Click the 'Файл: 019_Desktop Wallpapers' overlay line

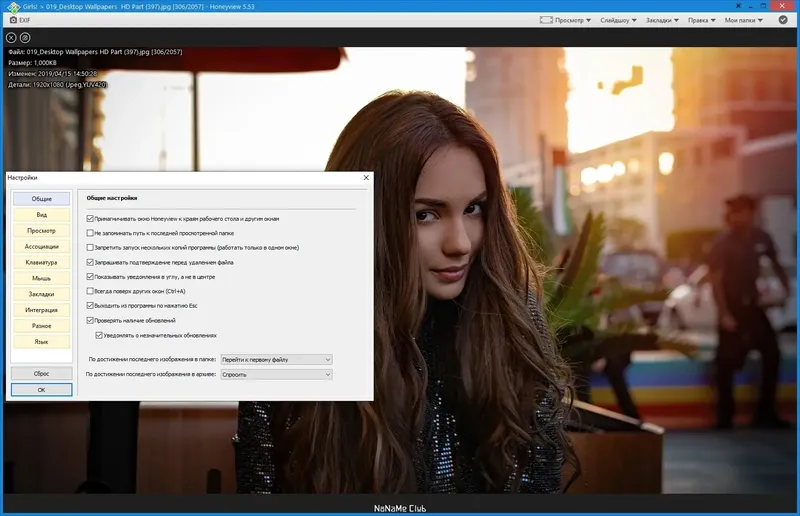[x=95, y=52]
